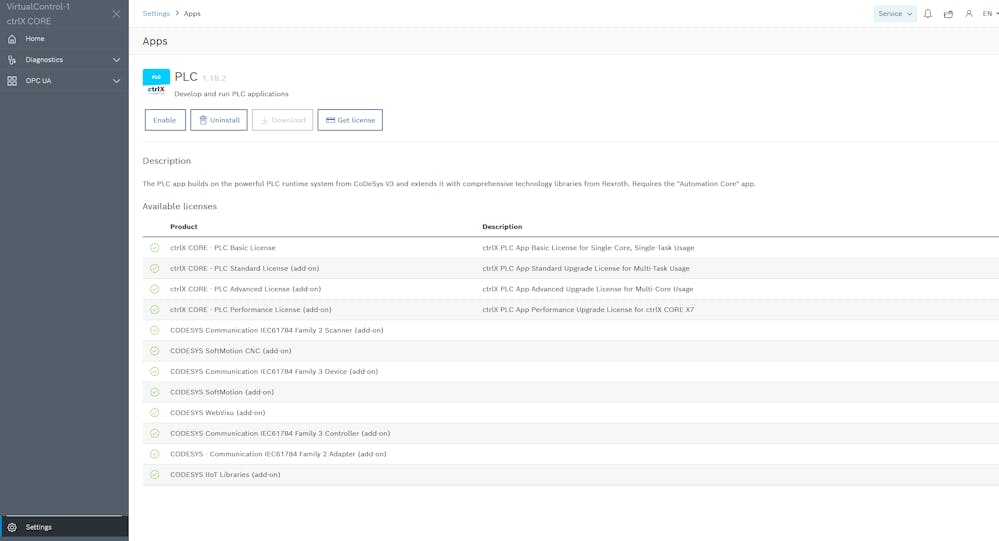
Task: Open the EN language dropdown
Action: click(x=989, y=14)
